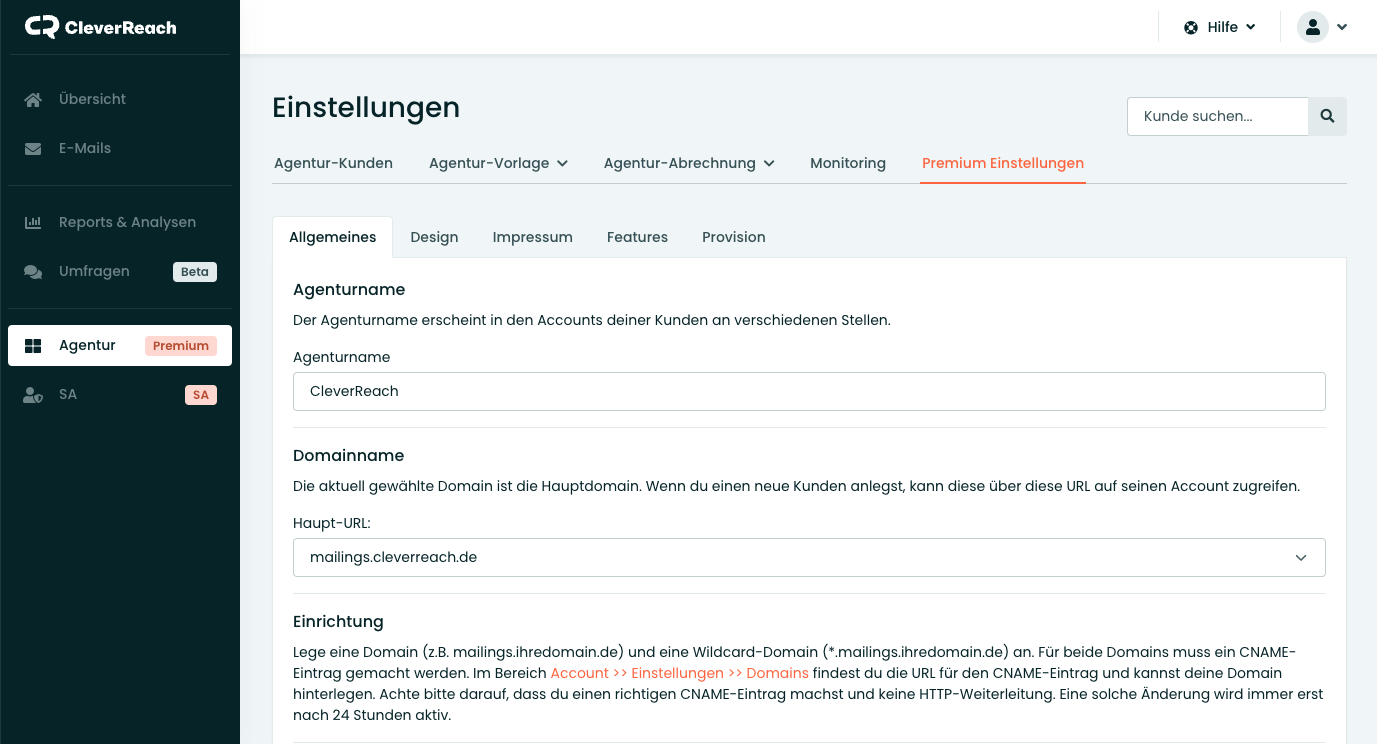Click the Einrichtung section heading

[338, 621]
